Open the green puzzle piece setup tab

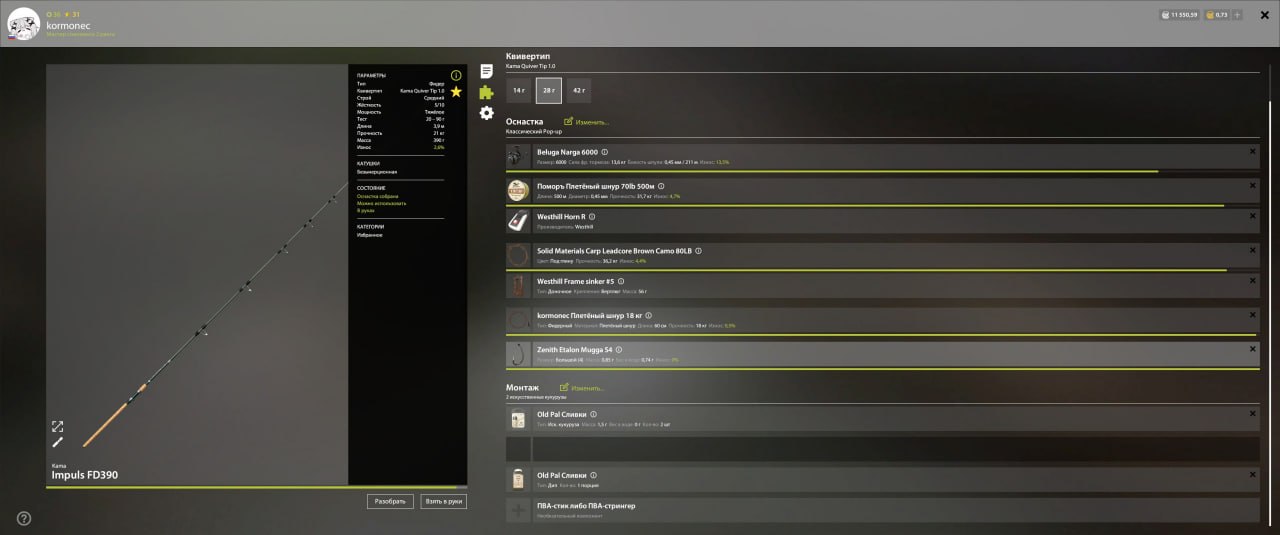486,92
